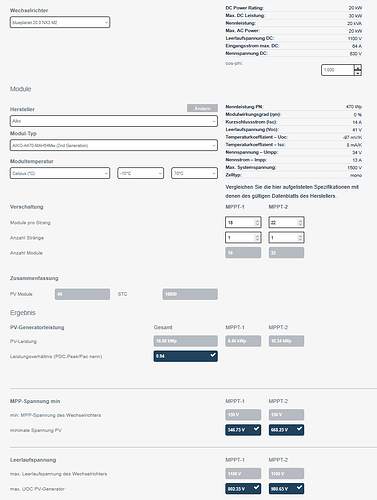377x500 pixels.
Task: Open the Hersteller dropdown showing Aiko
Action: click(x=114, y=121)
